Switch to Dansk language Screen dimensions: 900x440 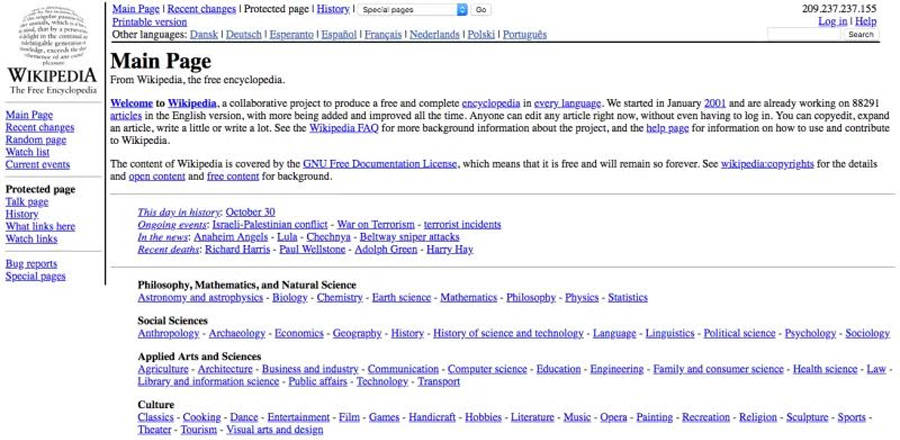[x=204, y=34]
